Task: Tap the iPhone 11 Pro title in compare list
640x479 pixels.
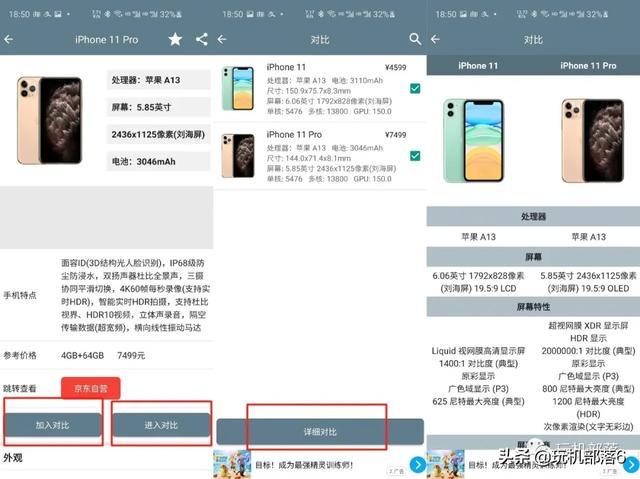Action: tap(294, 135)
